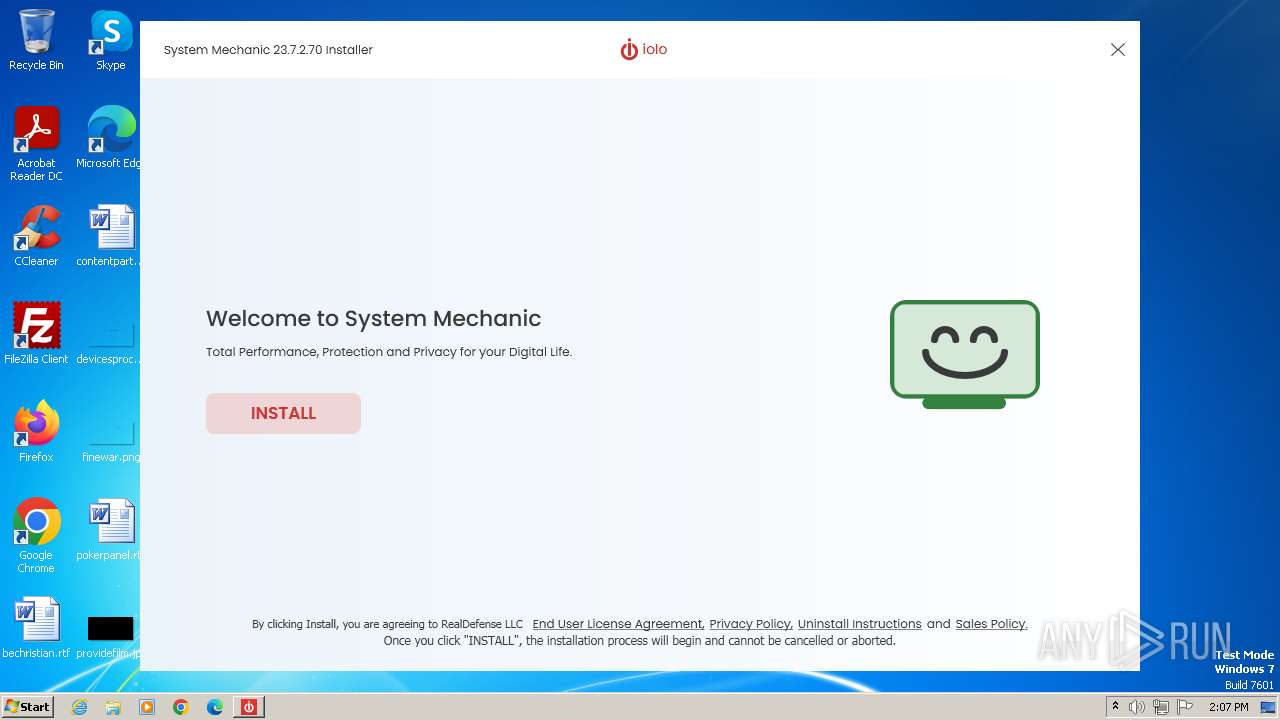1280x720 pixels.
Task: Click the 'Total Performance, Protection and Privacy' tagline
Action: pyautogui.click(x=389, y=352)
